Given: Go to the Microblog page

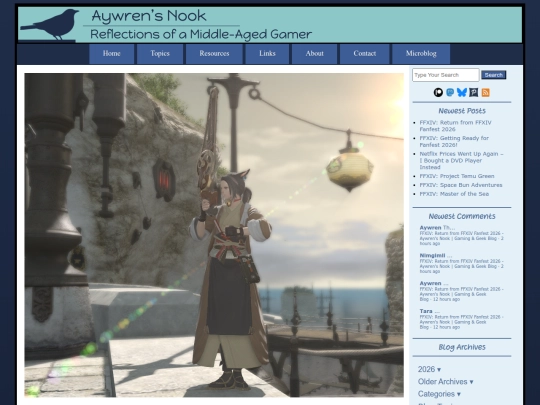Looking at the screenshot, I should (x=421, y=54).
